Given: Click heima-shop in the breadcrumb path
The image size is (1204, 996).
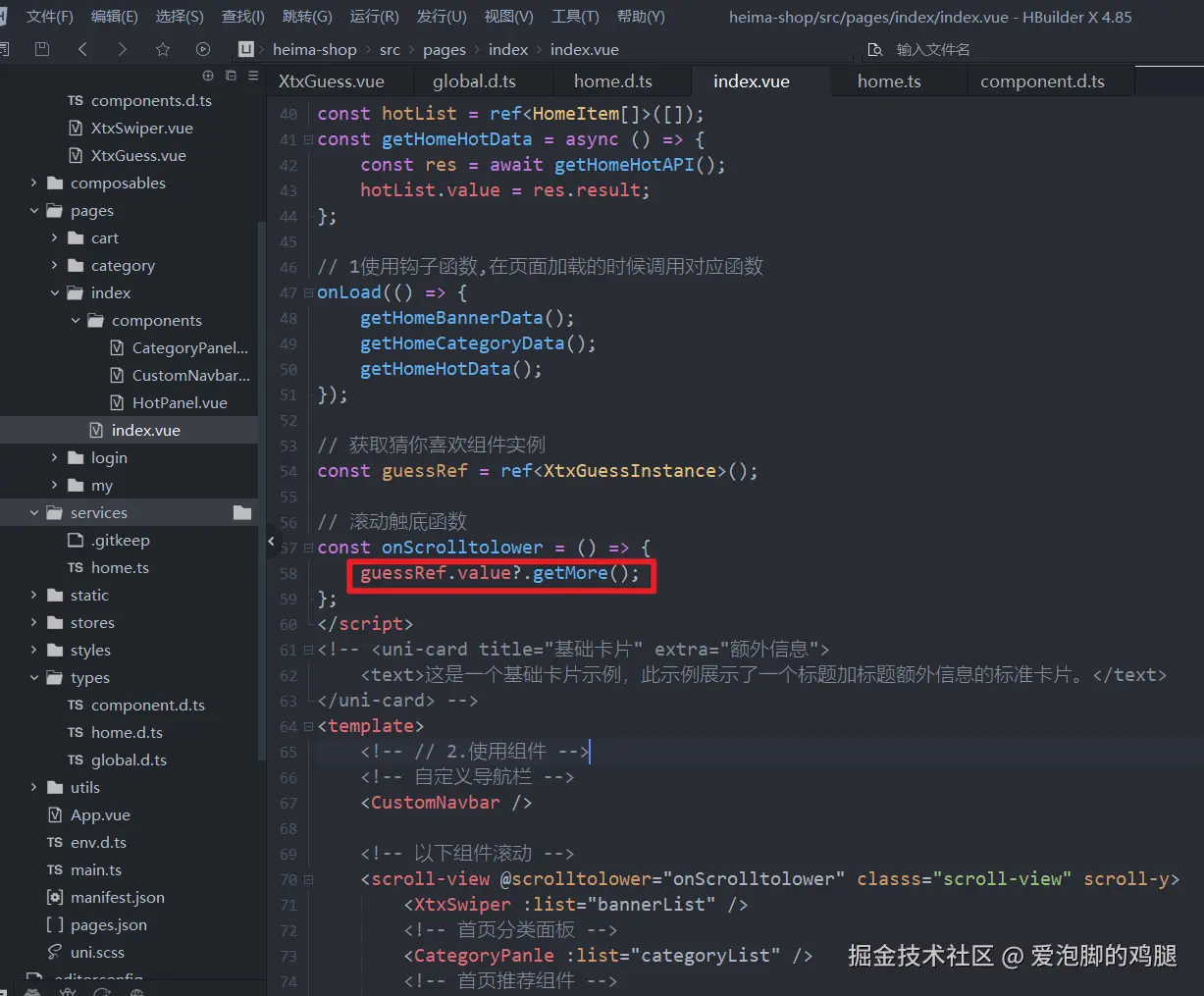Looking at the screenshot, I should [x=315, y=49].
